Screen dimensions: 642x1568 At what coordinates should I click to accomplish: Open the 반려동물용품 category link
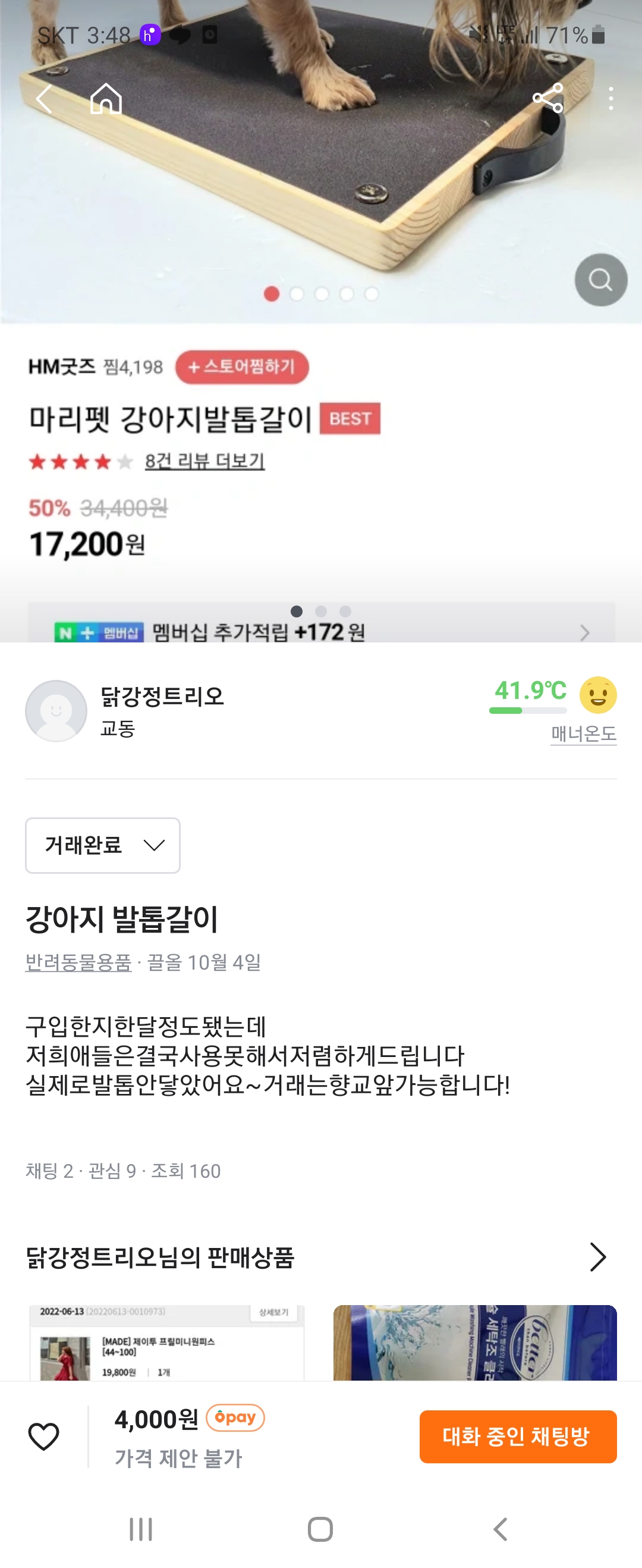click(x=78, y=962)
